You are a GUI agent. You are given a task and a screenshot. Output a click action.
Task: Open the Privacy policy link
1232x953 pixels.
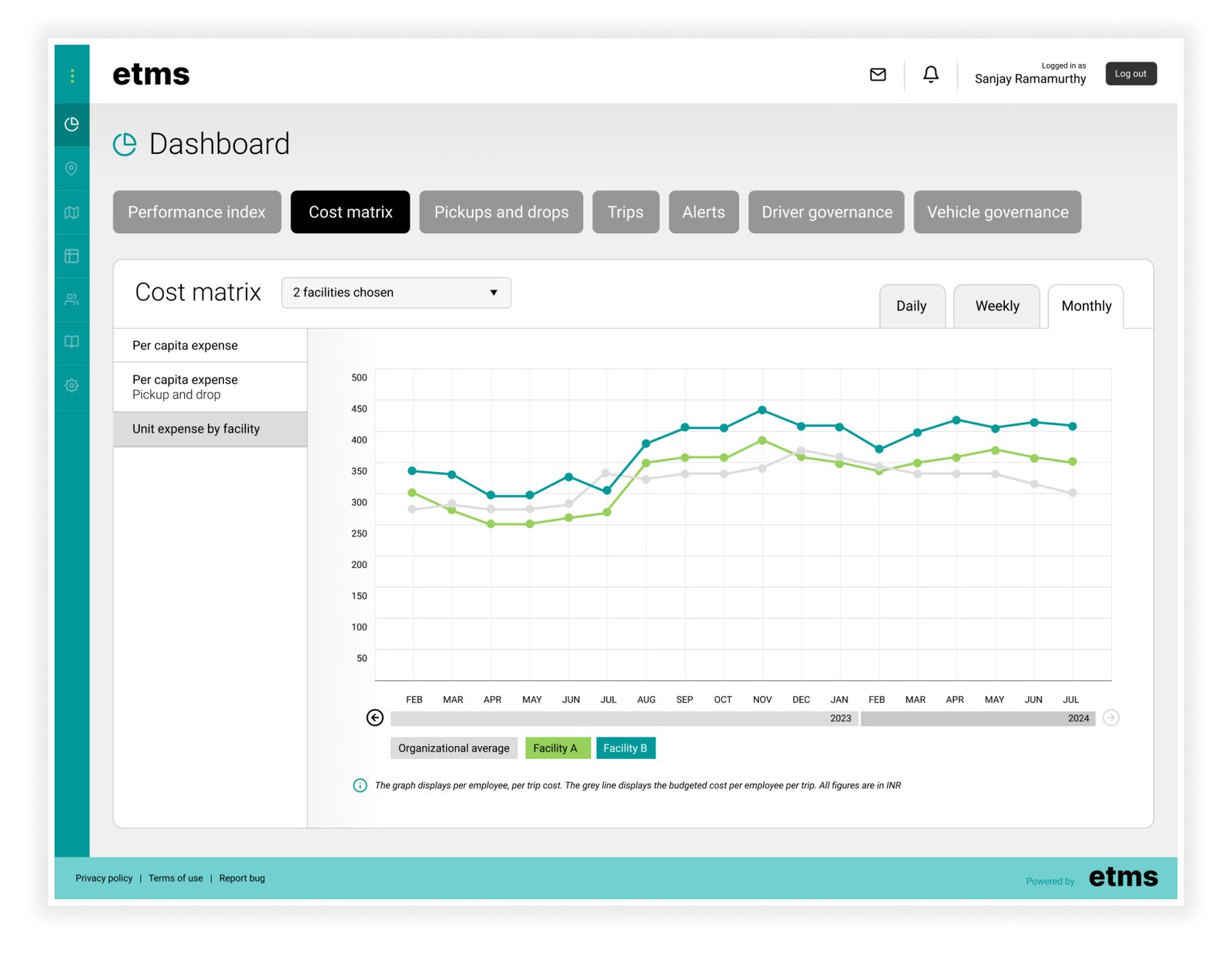104,878
